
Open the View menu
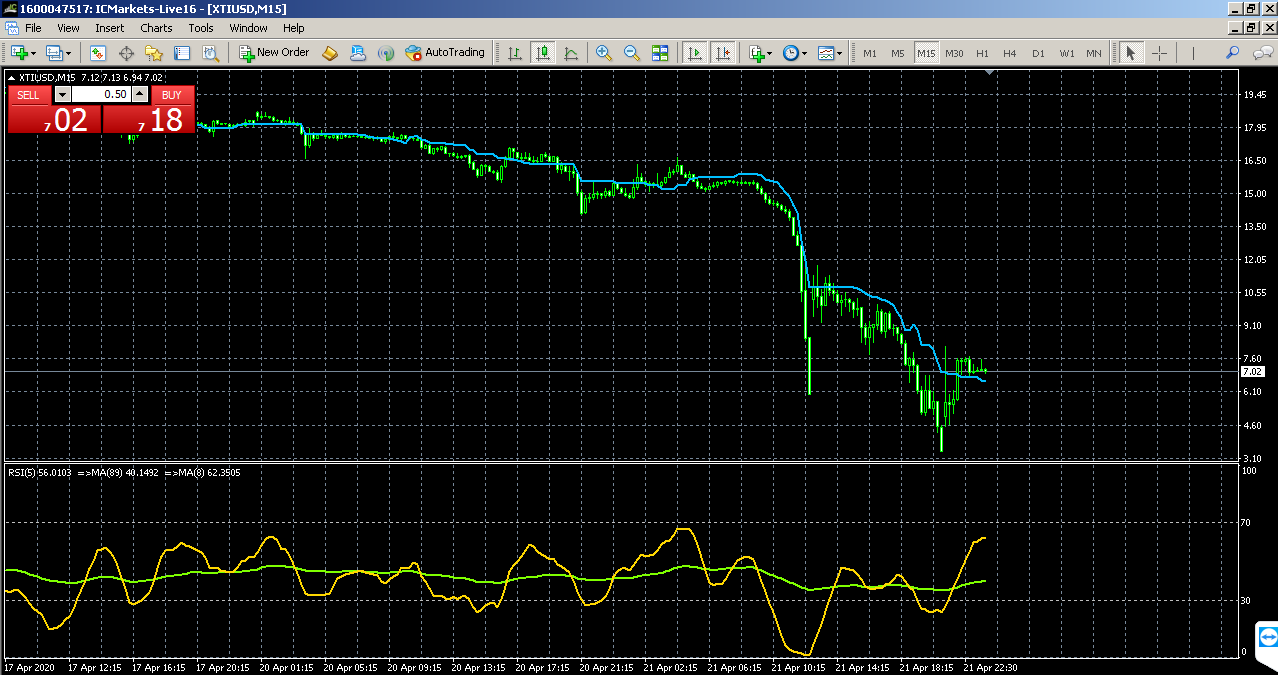tap(68, 28)
